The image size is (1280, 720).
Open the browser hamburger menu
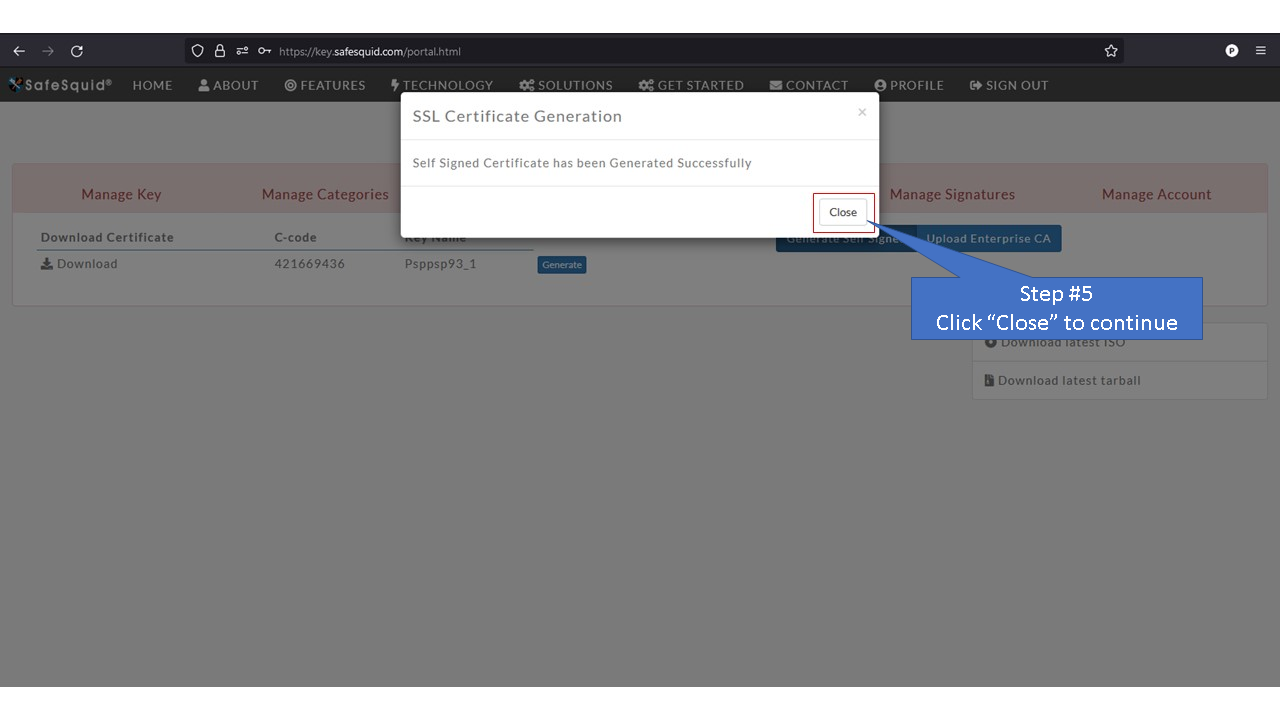click(x=1259, y=50)
